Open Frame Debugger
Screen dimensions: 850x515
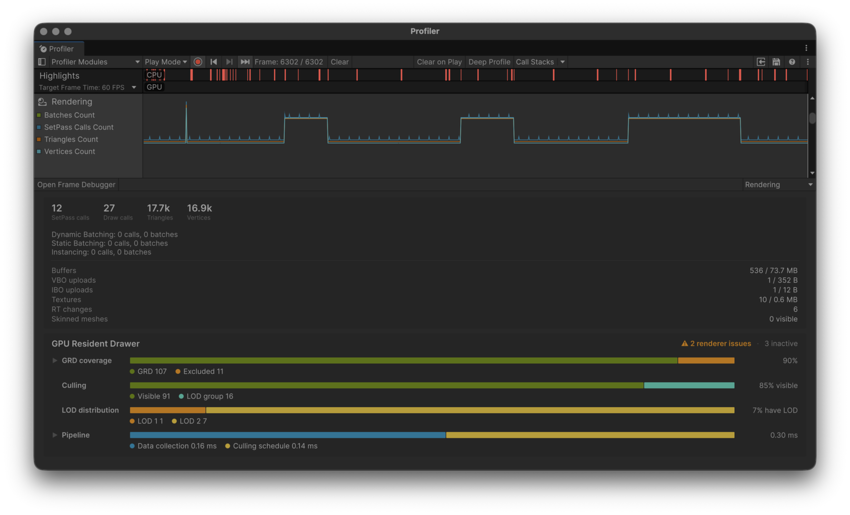[x=76, y=185]
